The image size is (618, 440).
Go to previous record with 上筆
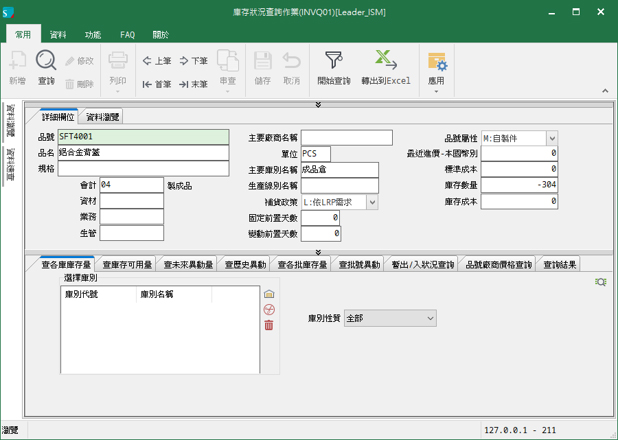[156, 61]
